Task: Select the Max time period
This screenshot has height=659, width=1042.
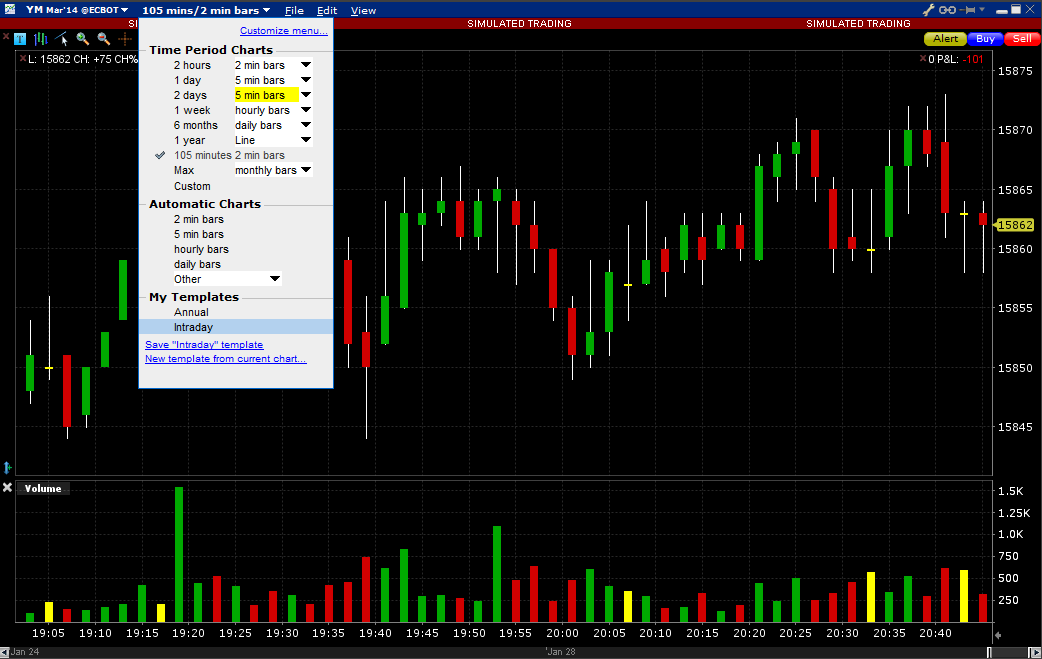Action: click(x=184, y=170)
